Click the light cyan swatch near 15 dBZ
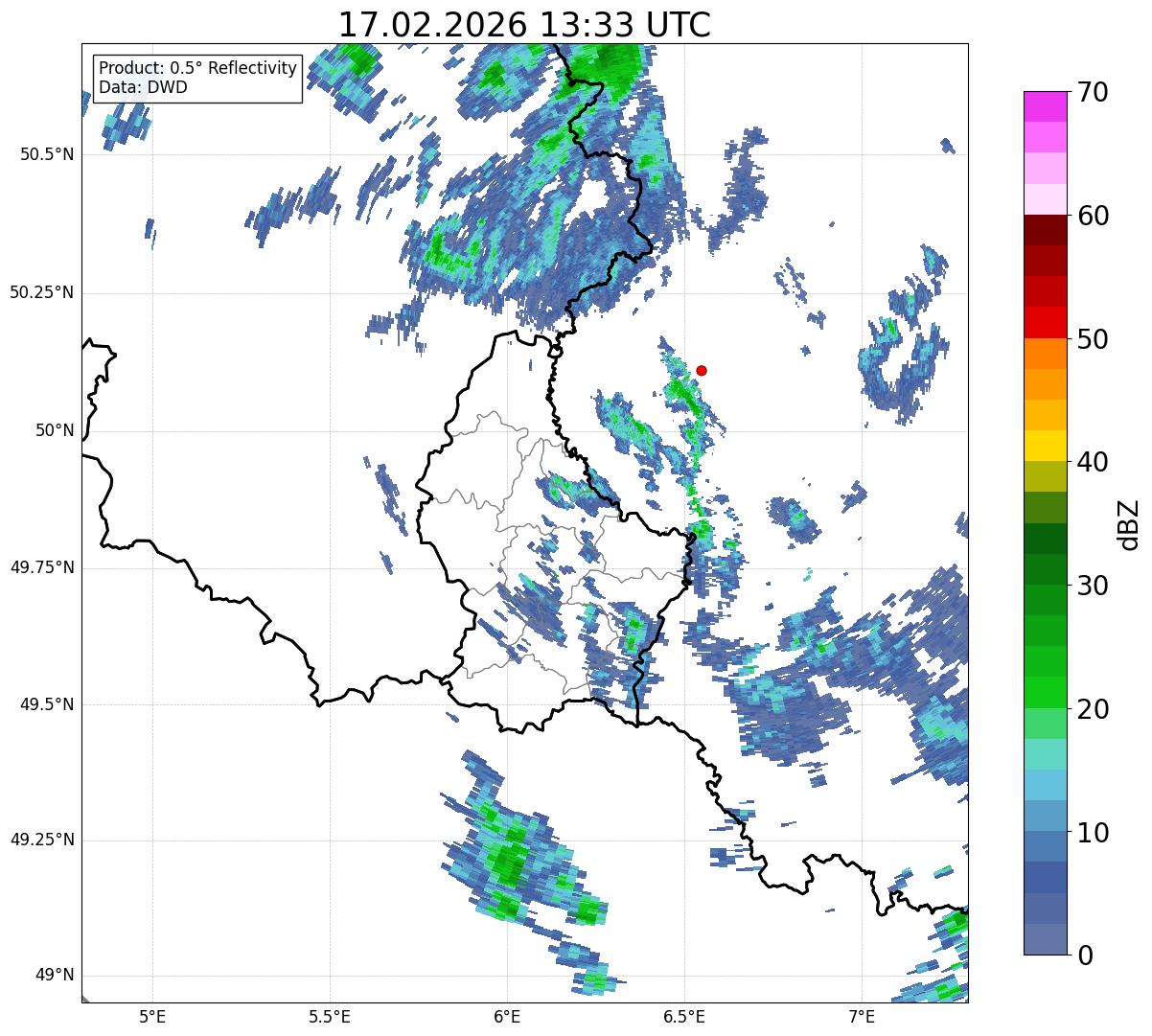 coord(1046,753)
